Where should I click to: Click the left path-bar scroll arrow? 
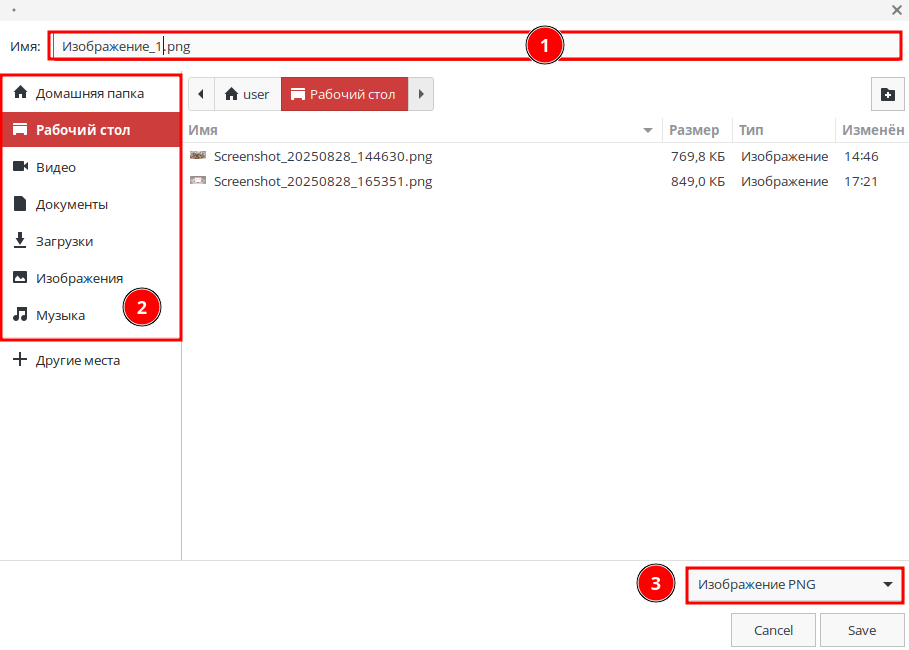click(x=202, y=94)
